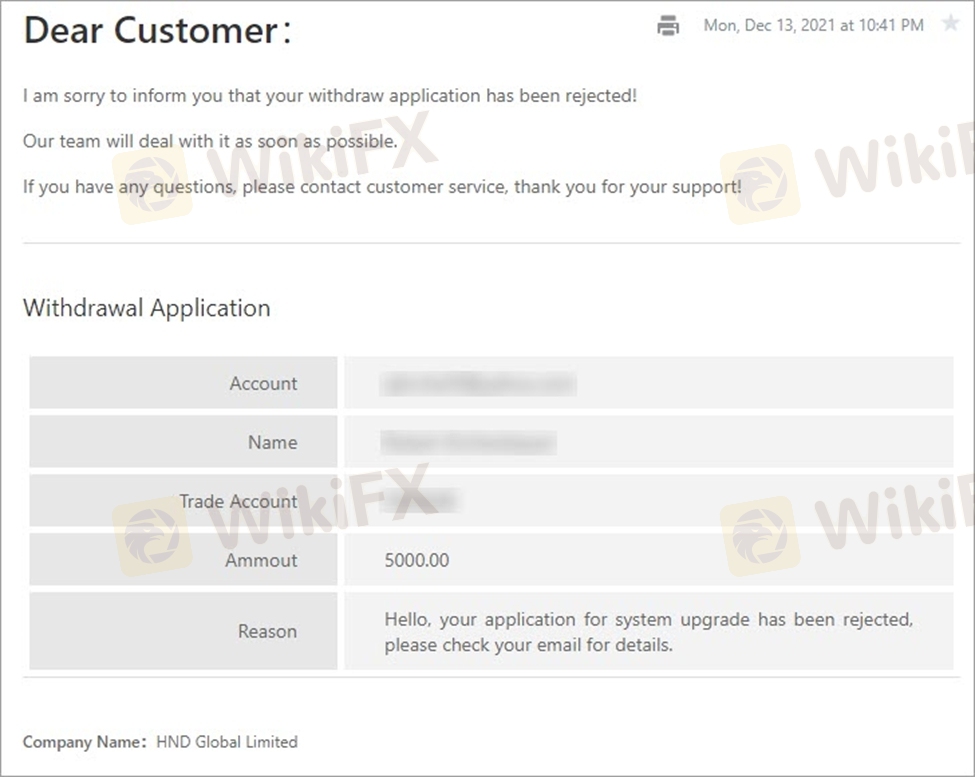Click the Withdrawal Application section heading
Screen dimensions: 975x777
pos(146,308)
